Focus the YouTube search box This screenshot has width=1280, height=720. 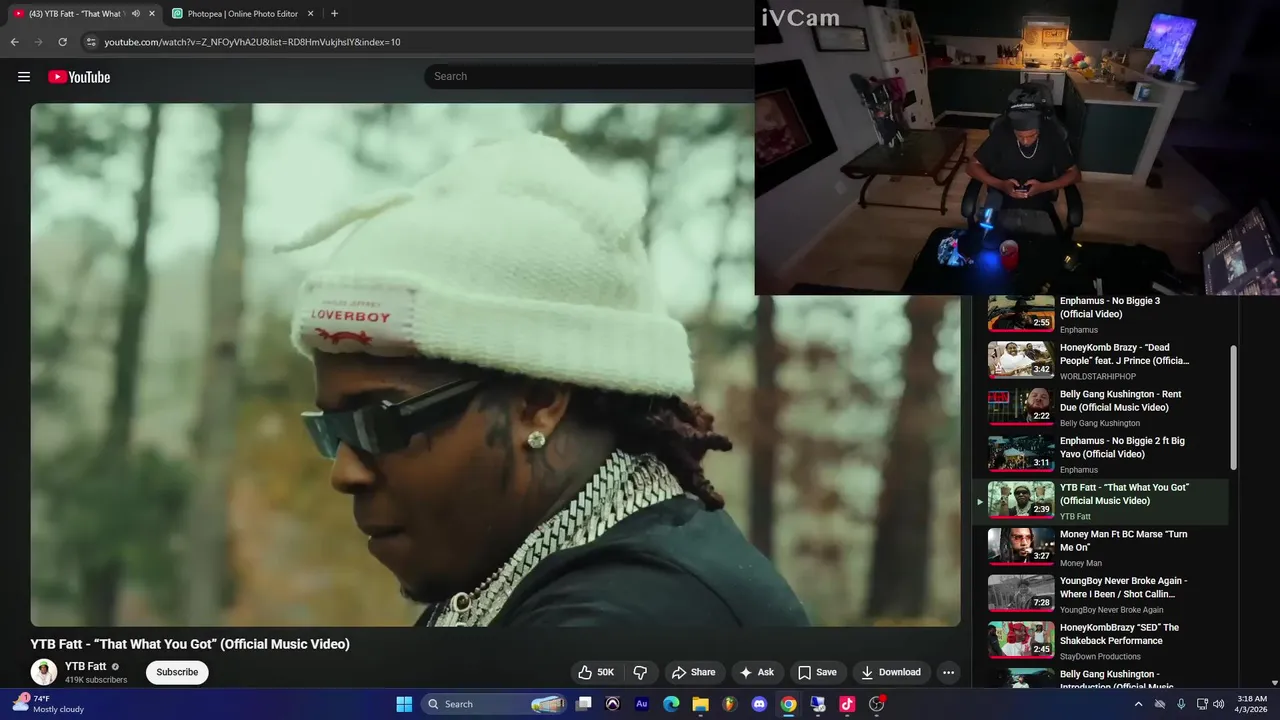(590, 76)
